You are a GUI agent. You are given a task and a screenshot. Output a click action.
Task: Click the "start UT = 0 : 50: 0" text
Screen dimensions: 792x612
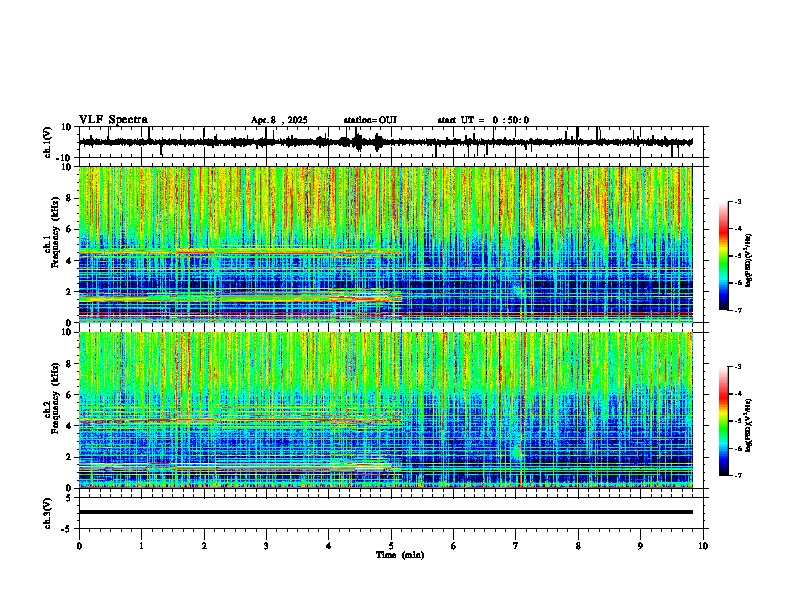click(483, 120)
